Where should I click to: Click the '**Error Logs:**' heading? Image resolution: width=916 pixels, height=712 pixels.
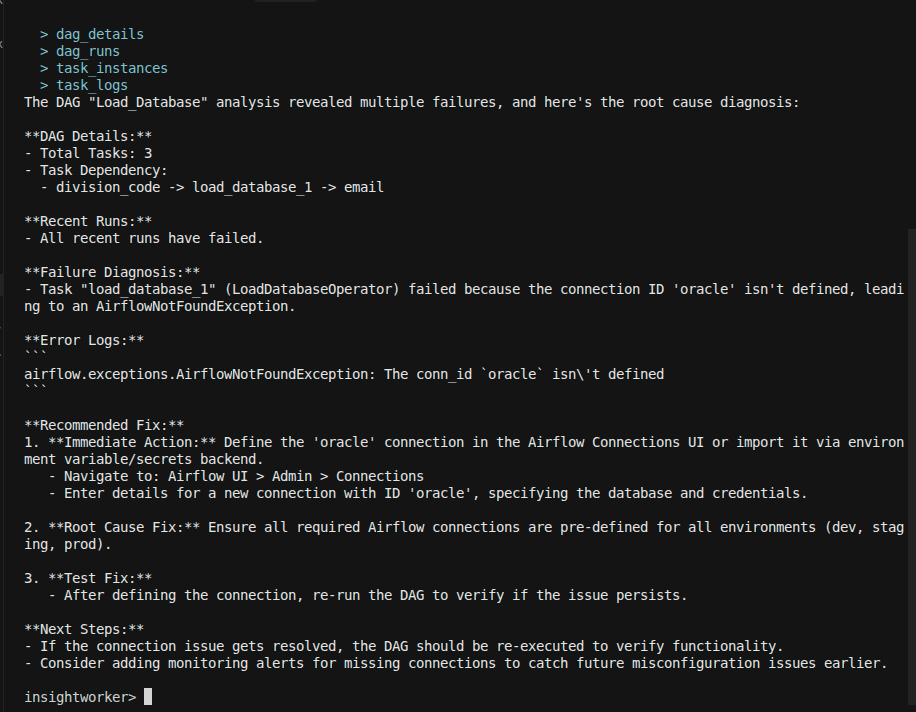(84, 340)
